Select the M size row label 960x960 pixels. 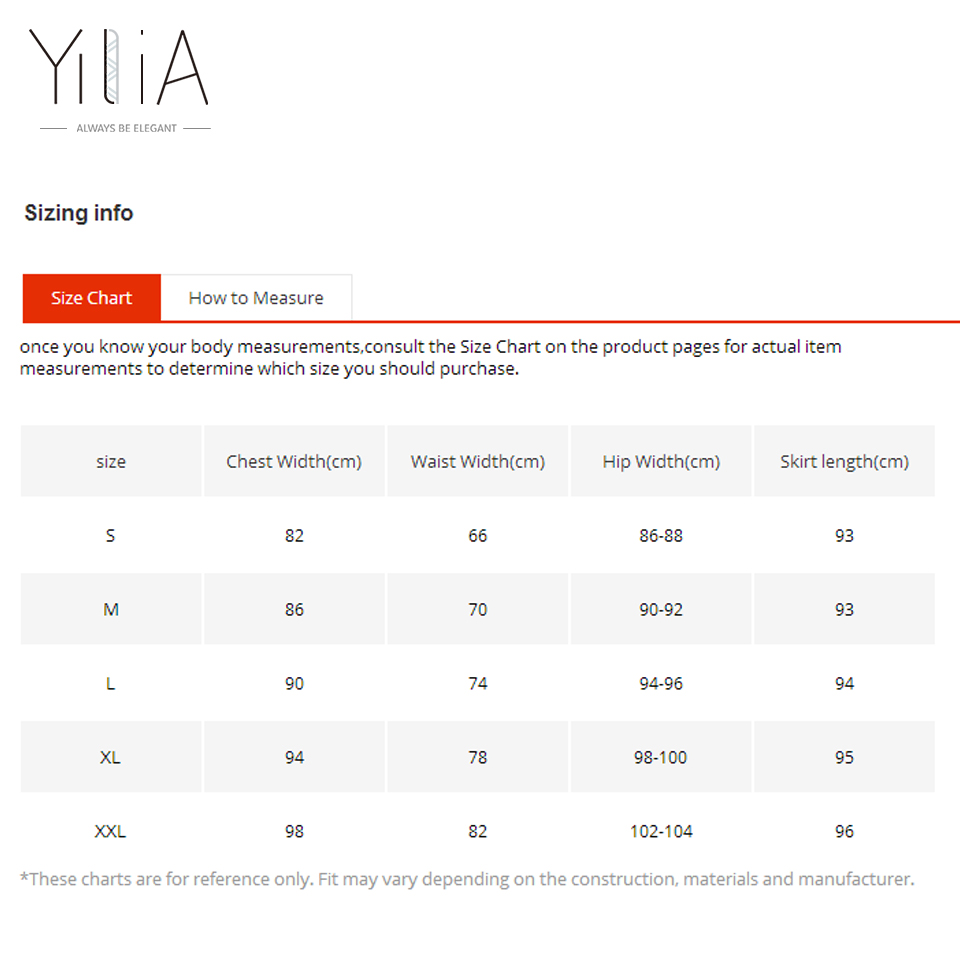click(x=110, y=609)
